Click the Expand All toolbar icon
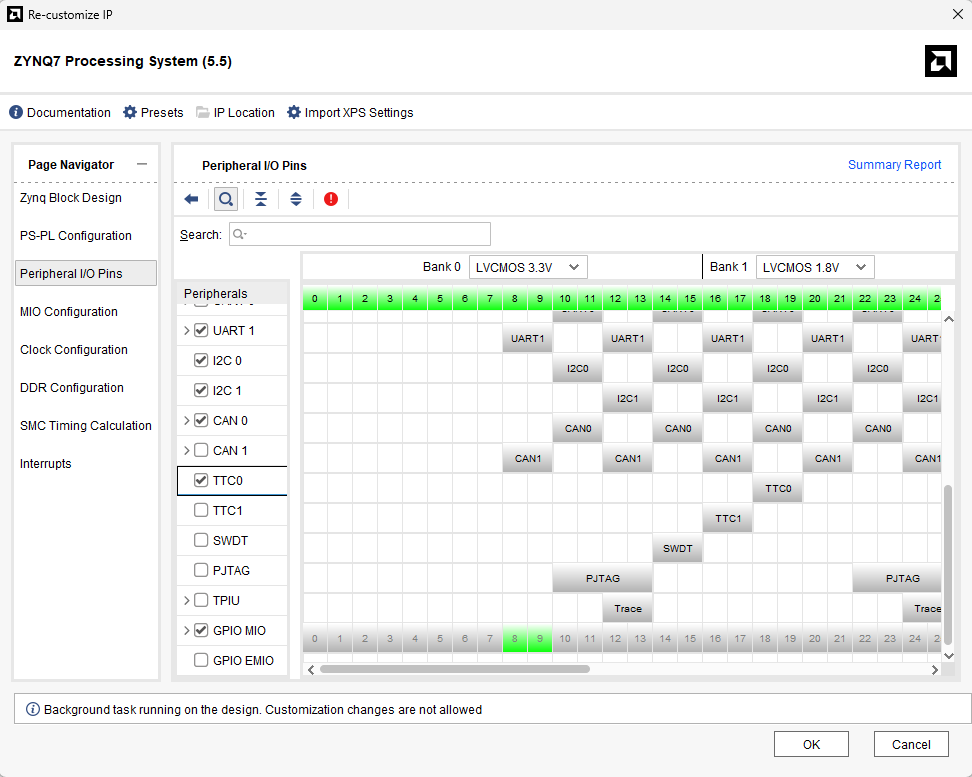 296,199
